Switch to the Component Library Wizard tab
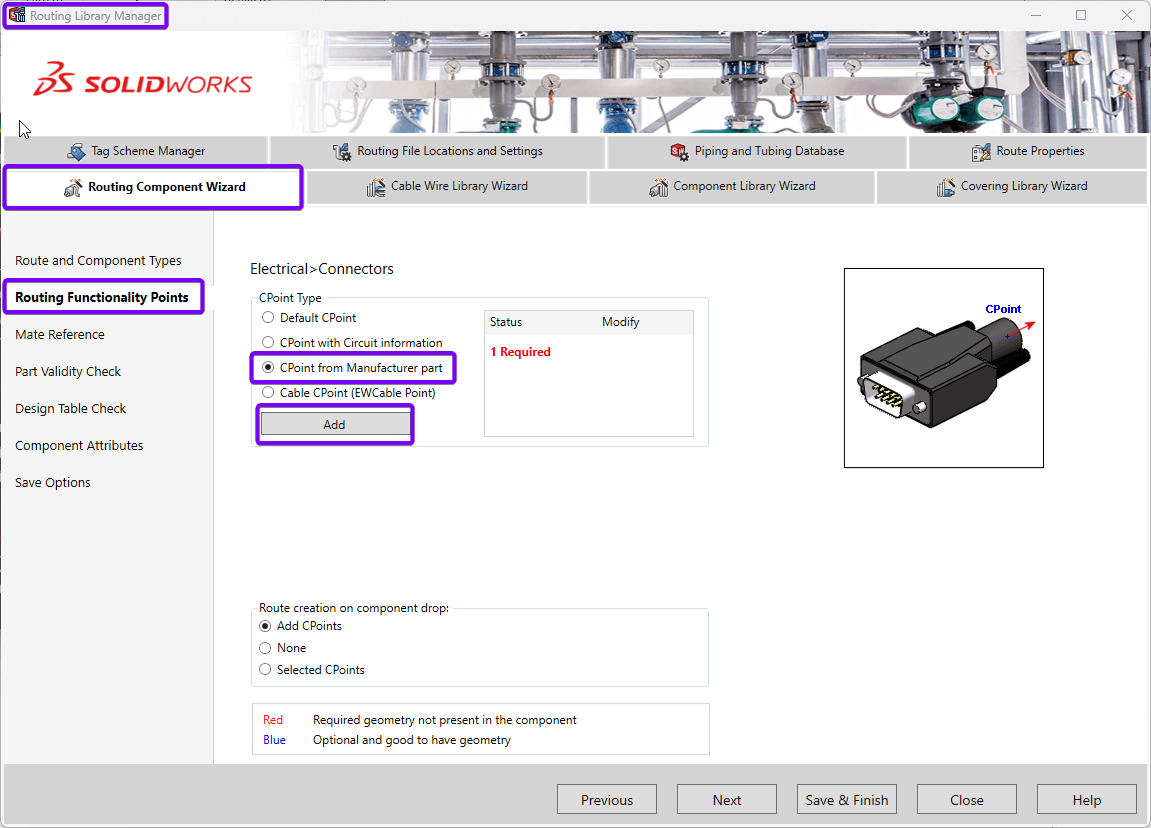Viewport: 1151px width, 828px height. click(732, 186)
